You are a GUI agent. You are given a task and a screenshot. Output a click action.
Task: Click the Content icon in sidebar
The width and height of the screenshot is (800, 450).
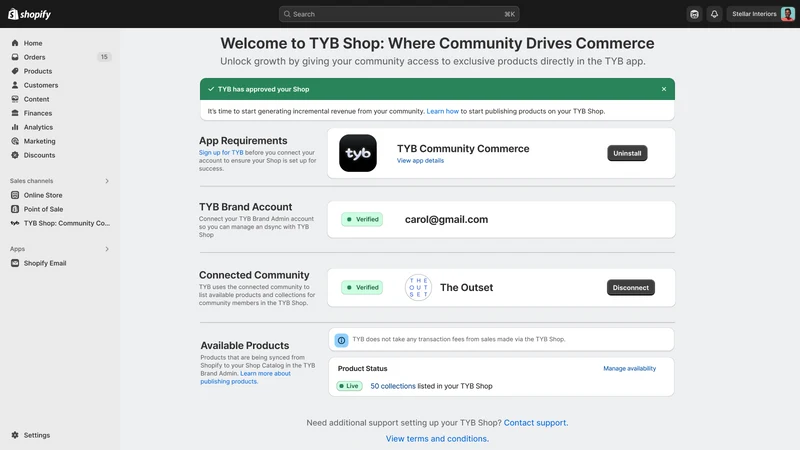click(15, 99)
